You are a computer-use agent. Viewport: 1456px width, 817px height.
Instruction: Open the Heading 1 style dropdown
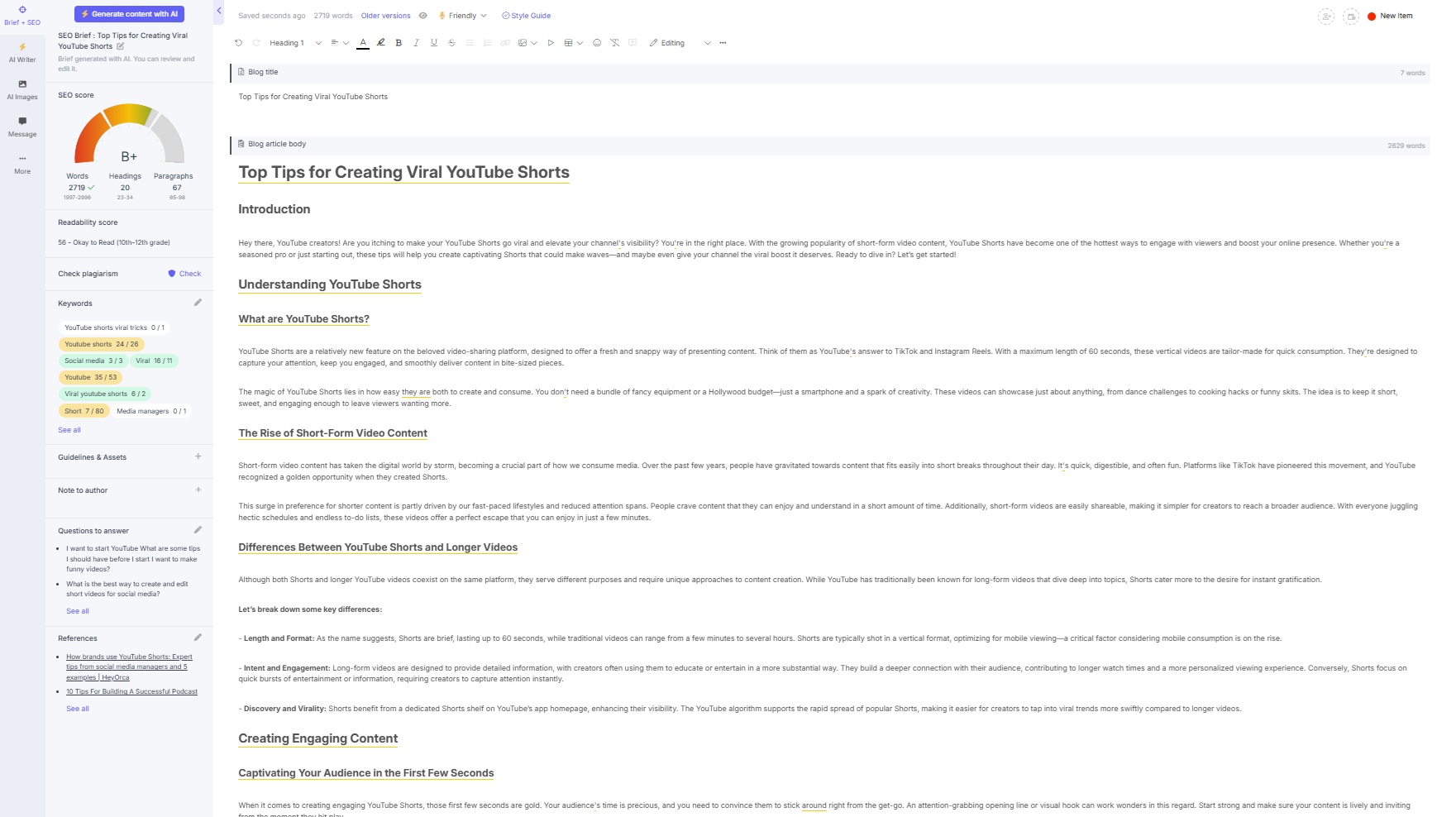pyautogui.click(x=295, y=43)
